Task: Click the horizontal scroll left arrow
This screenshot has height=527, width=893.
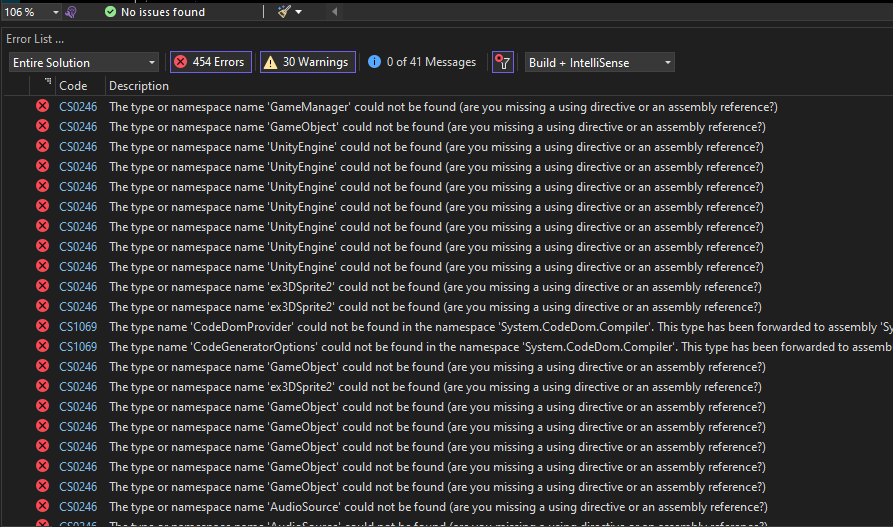Action: (x=334, y=12)
